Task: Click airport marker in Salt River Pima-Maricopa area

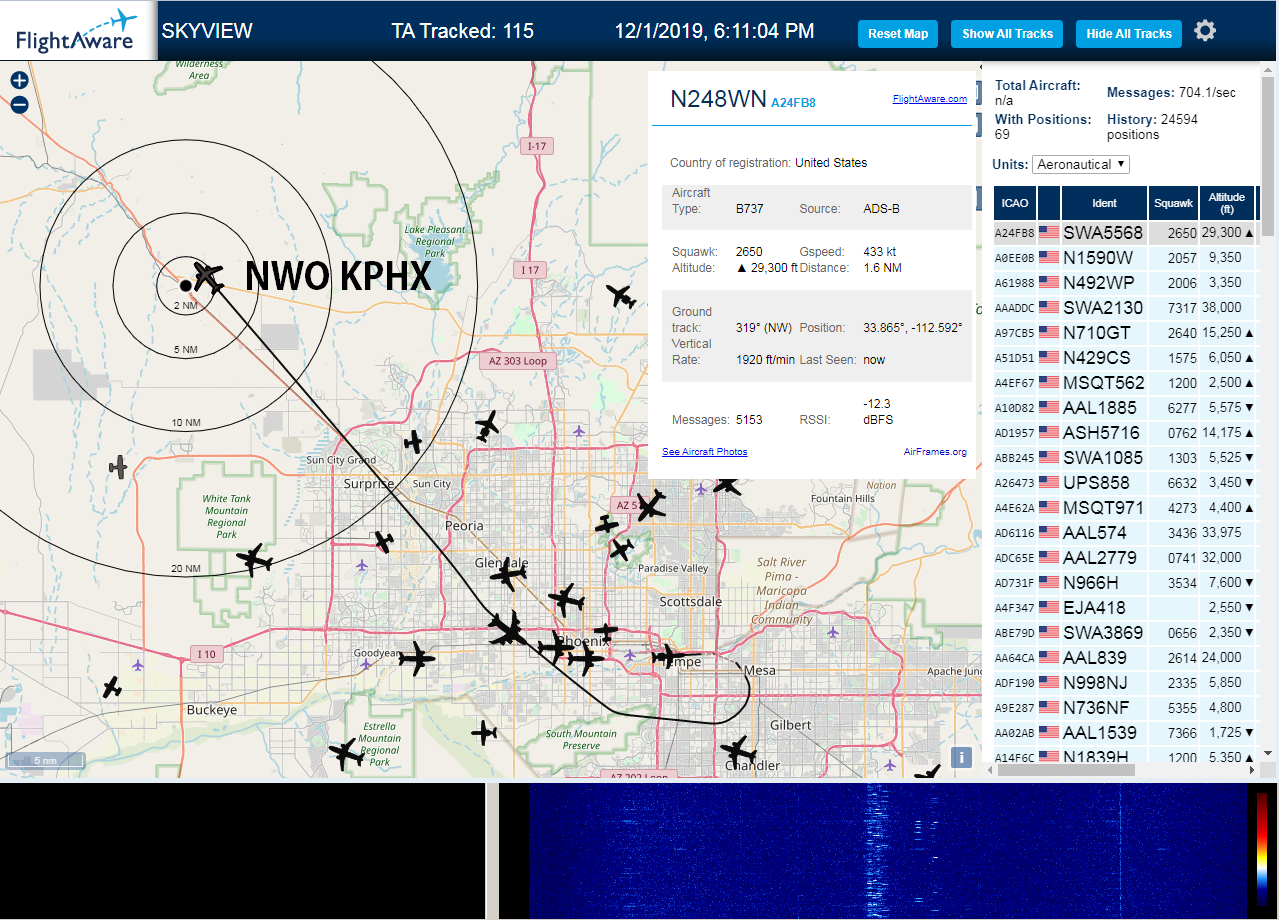Action: pyautogui.click(x=833, y=632)
